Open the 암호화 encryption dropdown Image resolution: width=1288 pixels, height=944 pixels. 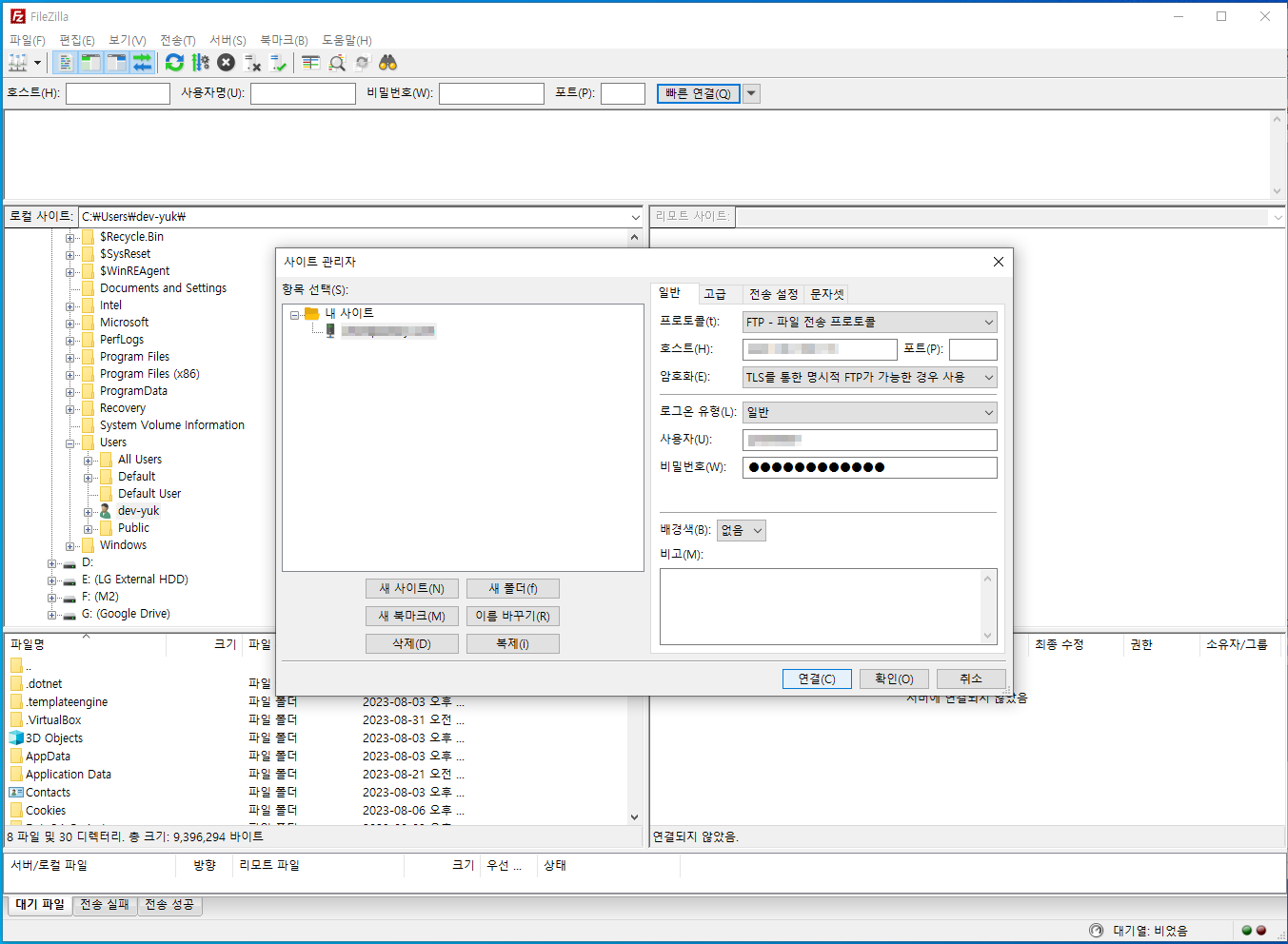click(988, 377)
